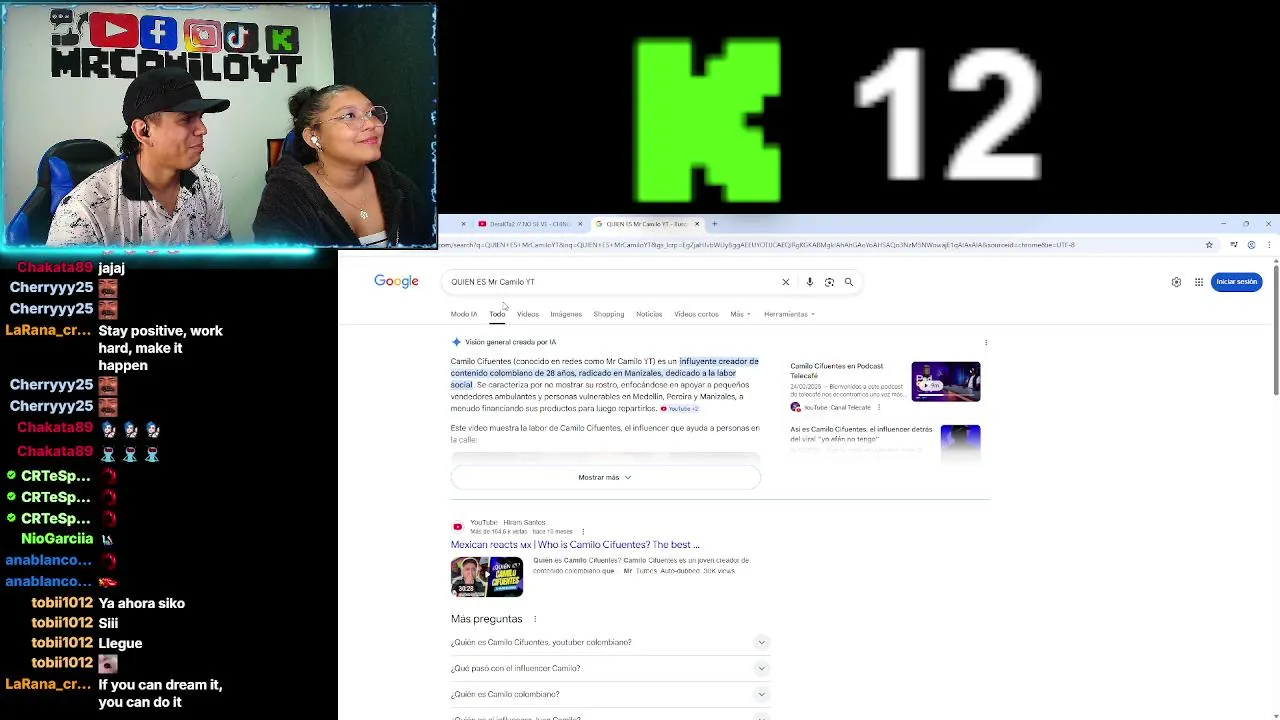Click the Visión general creada por IA label
The width and height of the screenshot is (1280, 720).
click(512, 342)
